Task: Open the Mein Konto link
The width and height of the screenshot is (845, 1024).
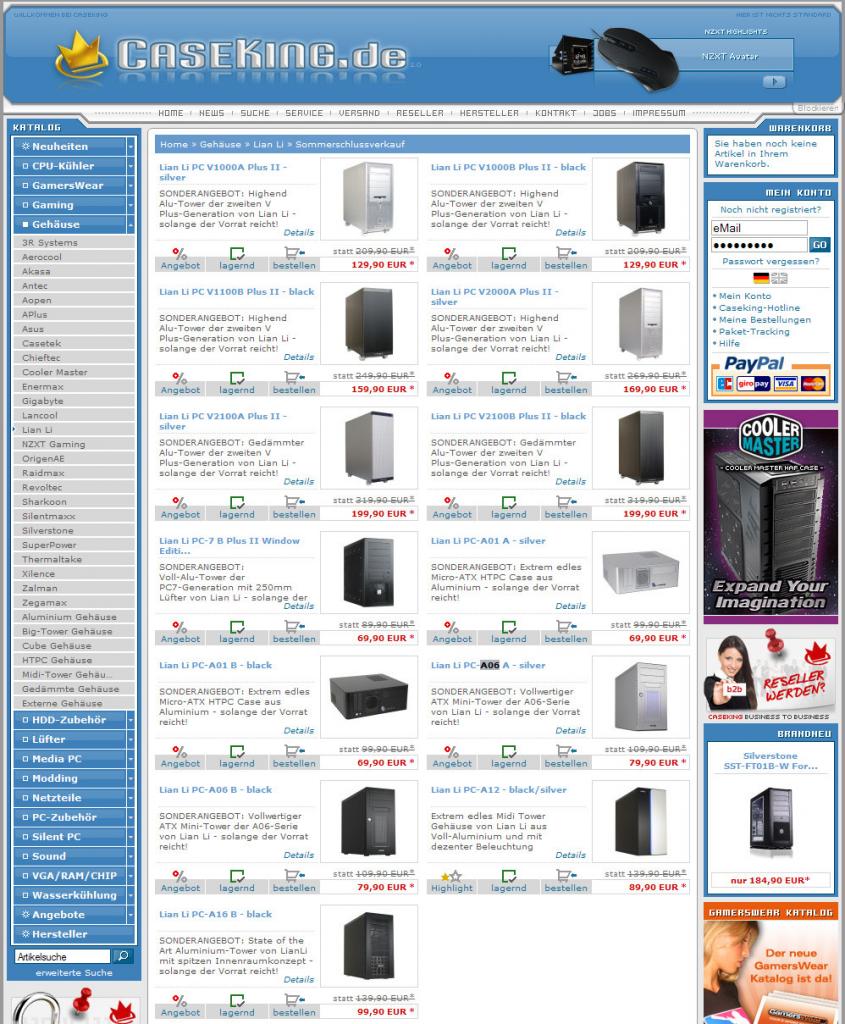Action: 744,296
